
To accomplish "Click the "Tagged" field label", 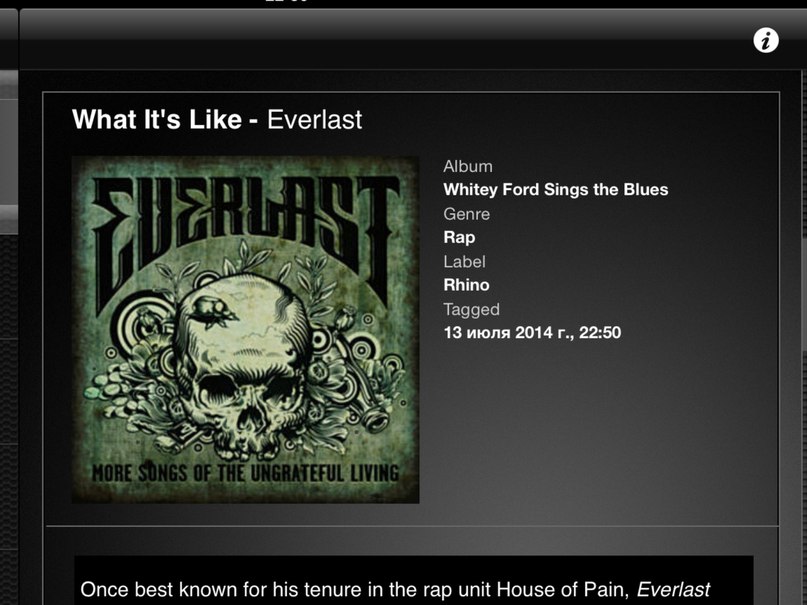I will tap(471, 310).
